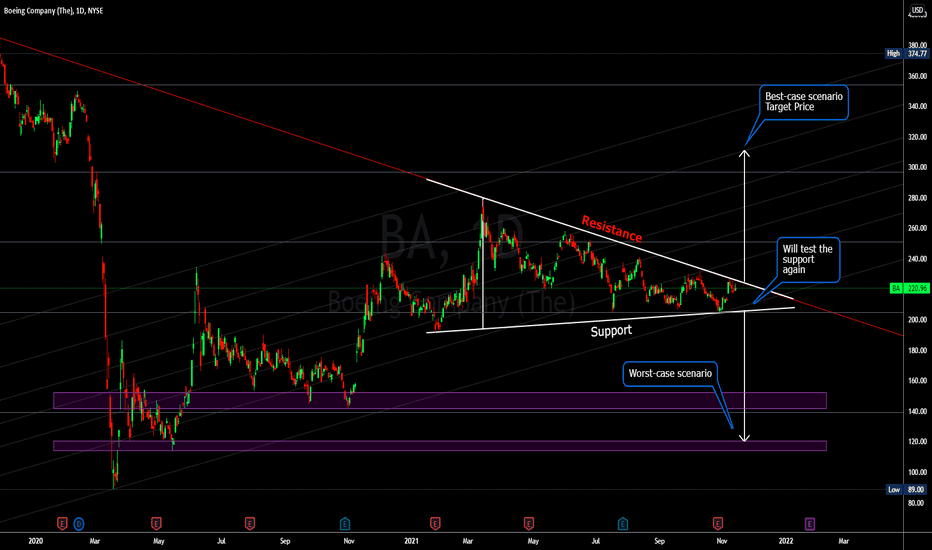Click the Mar label right after 2022

[843, 541]
